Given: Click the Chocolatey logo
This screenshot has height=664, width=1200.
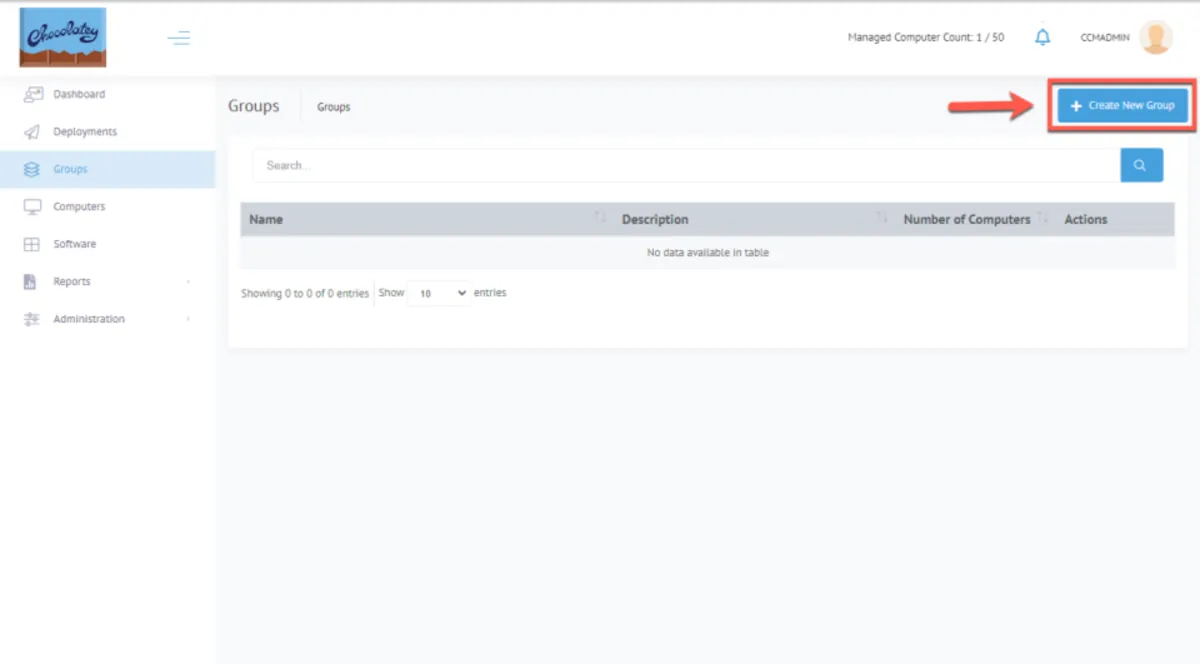Looking at the screenshot, I should click(x=62, y=37).
